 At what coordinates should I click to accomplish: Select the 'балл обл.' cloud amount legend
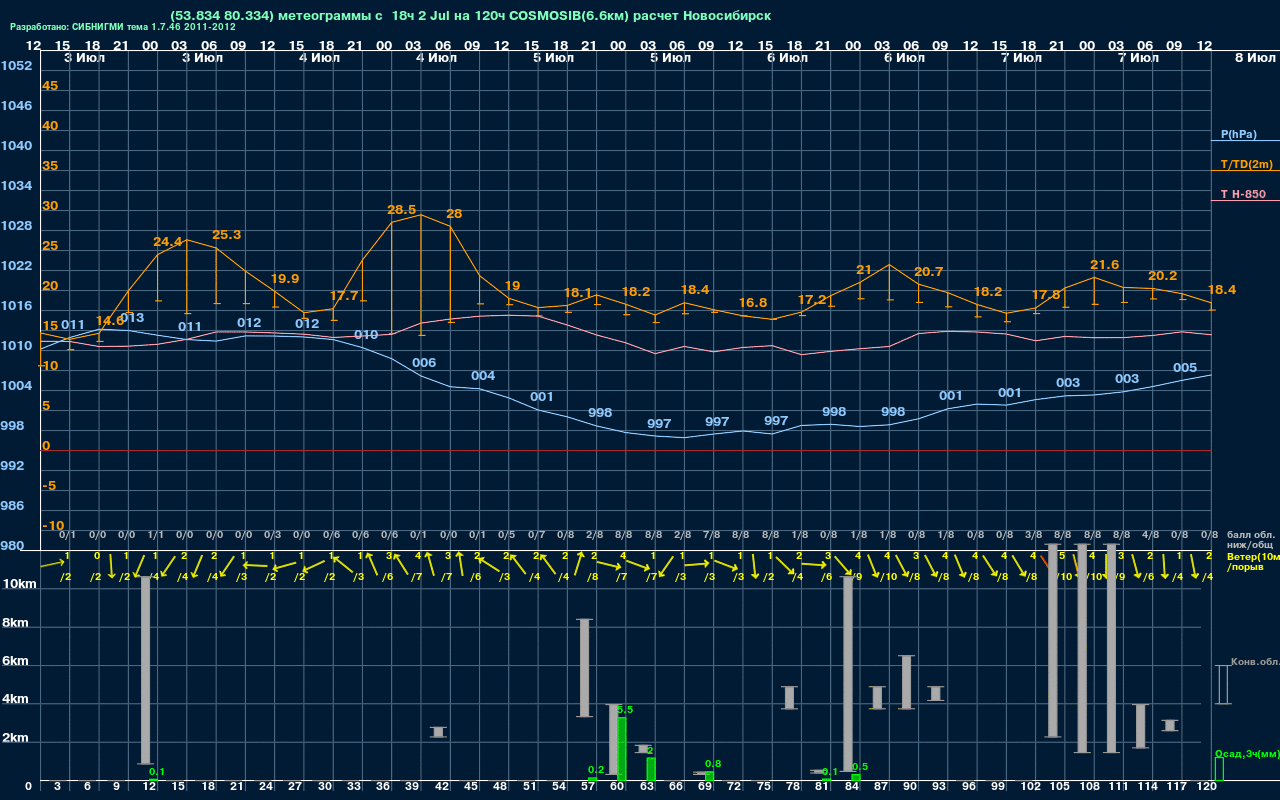[1251, 536]
